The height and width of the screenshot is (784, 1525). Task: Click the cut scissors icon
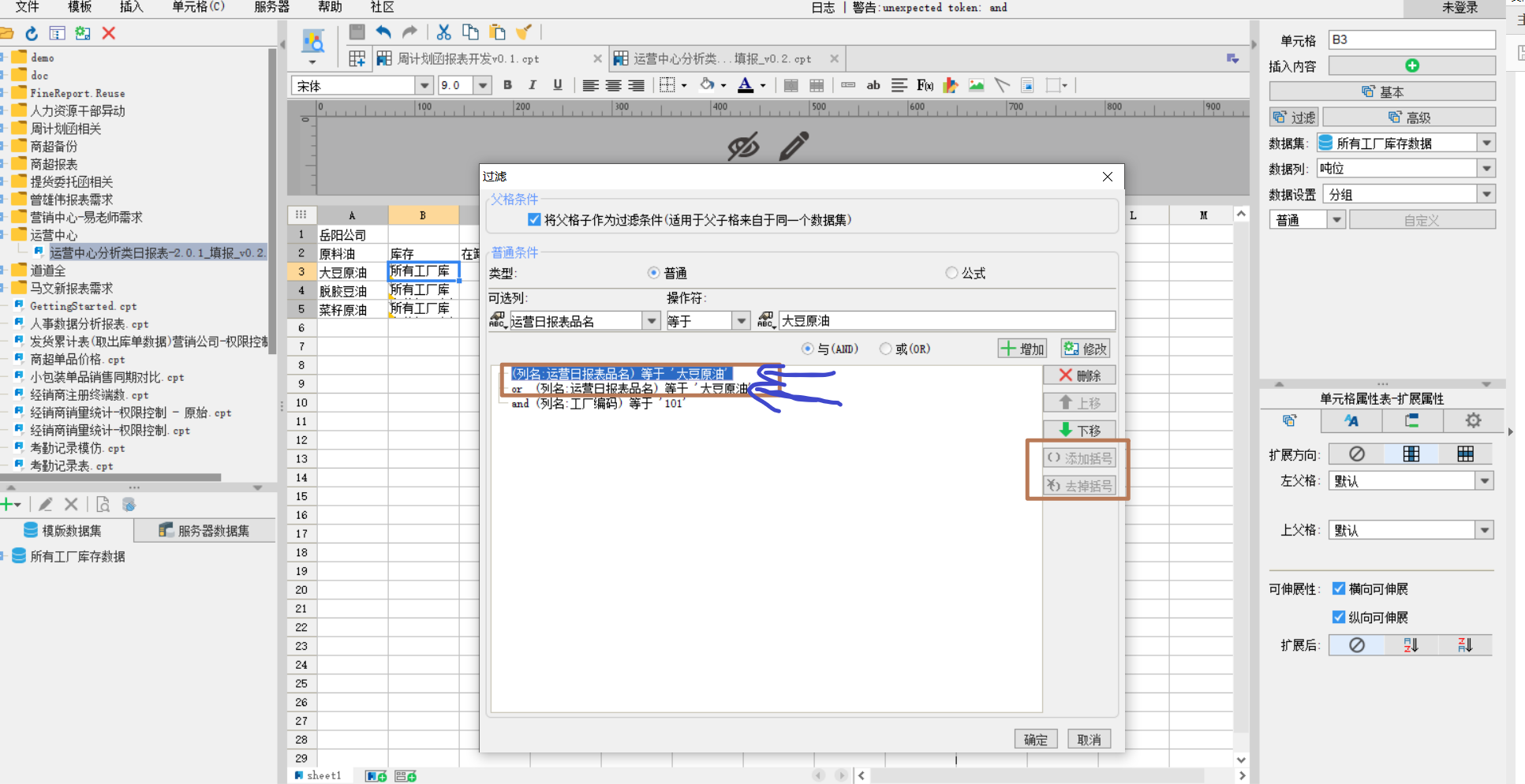(x=443, y=32)
